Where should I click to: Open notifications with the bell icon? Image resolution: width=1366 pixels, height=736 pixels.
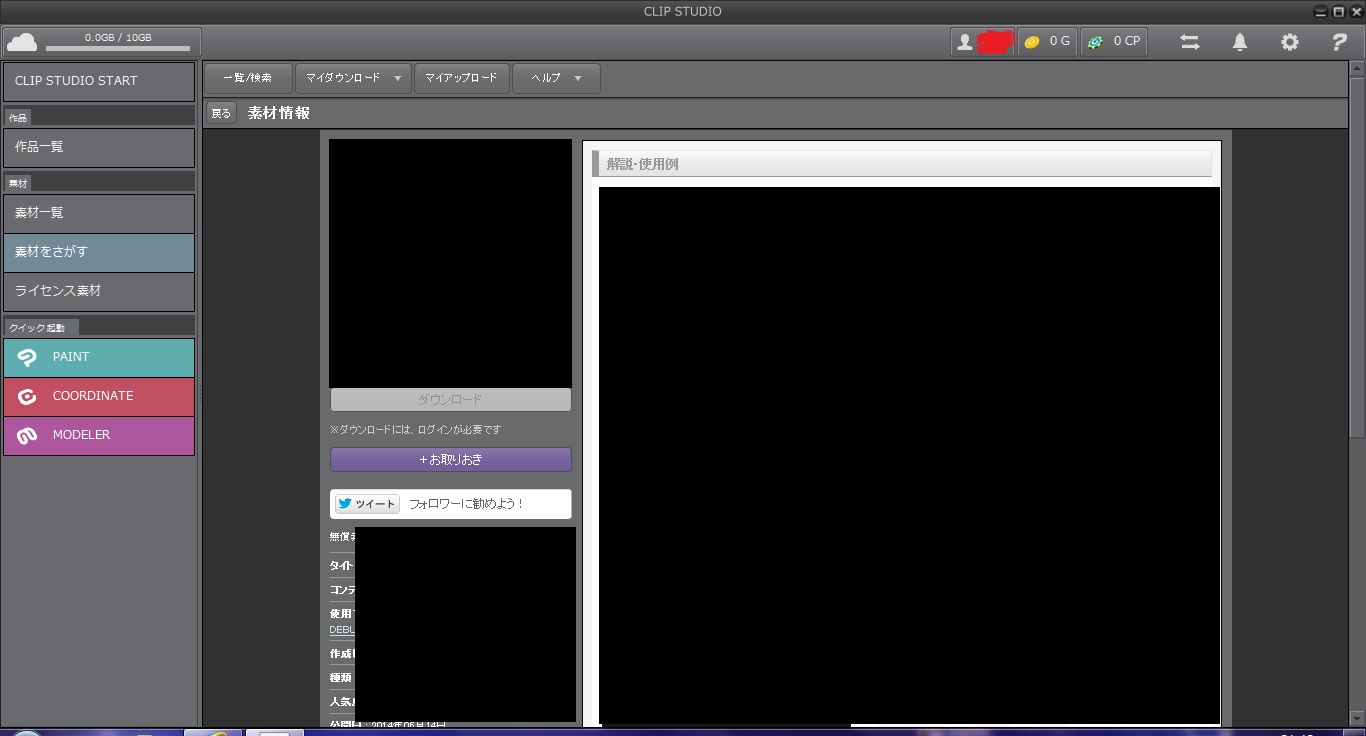point(1240,42)
